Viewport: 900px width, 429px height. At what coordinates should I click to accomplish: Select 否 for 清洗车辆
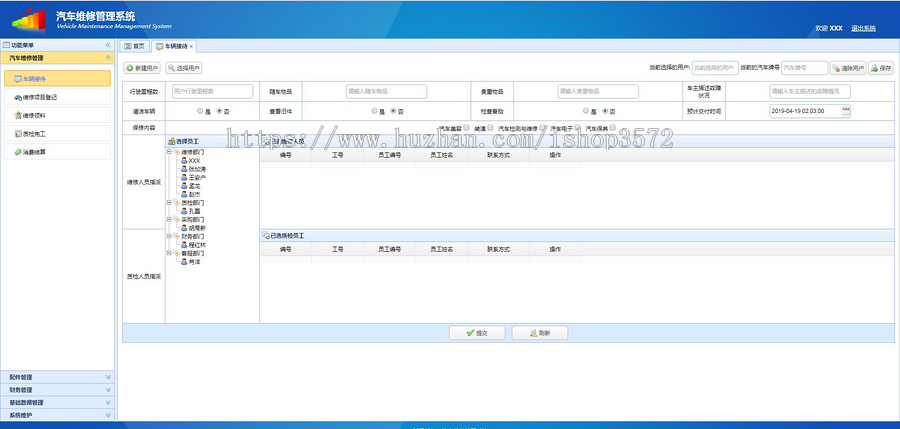pyautogui.click(x=219, y=111)
